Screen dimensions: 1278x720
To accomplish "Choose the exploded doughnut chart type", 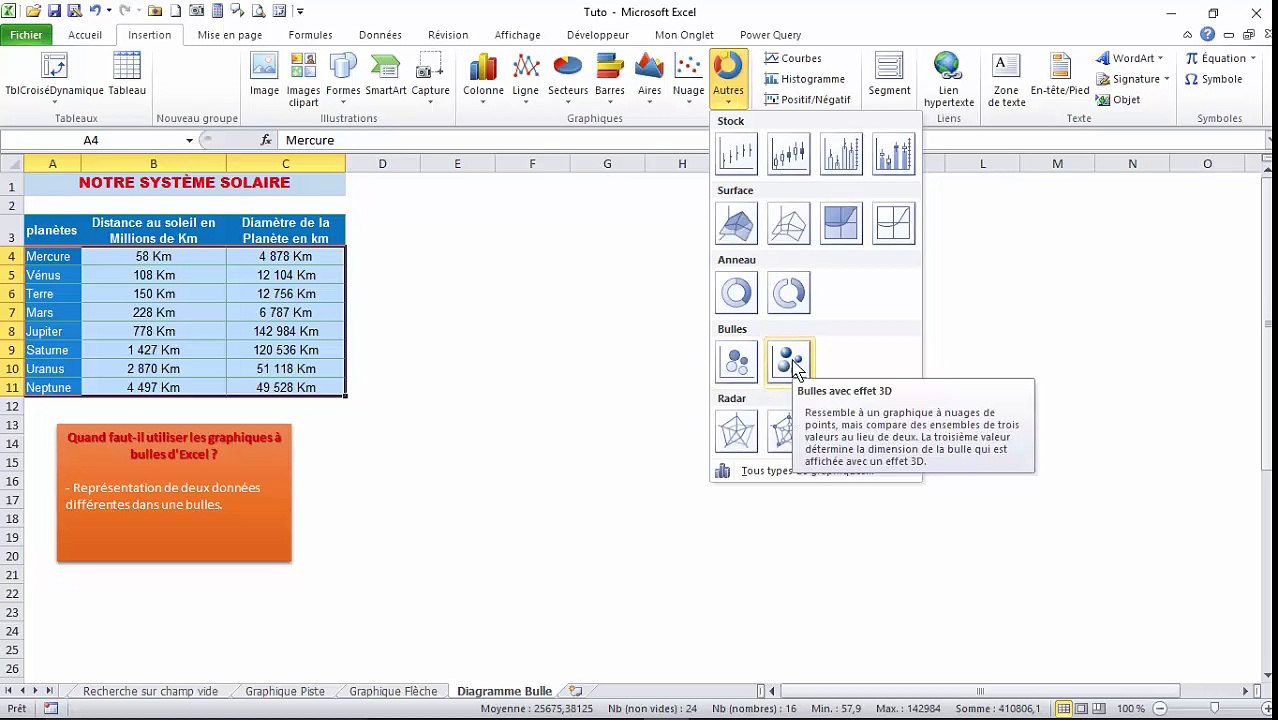I will (x=788, y=293).
